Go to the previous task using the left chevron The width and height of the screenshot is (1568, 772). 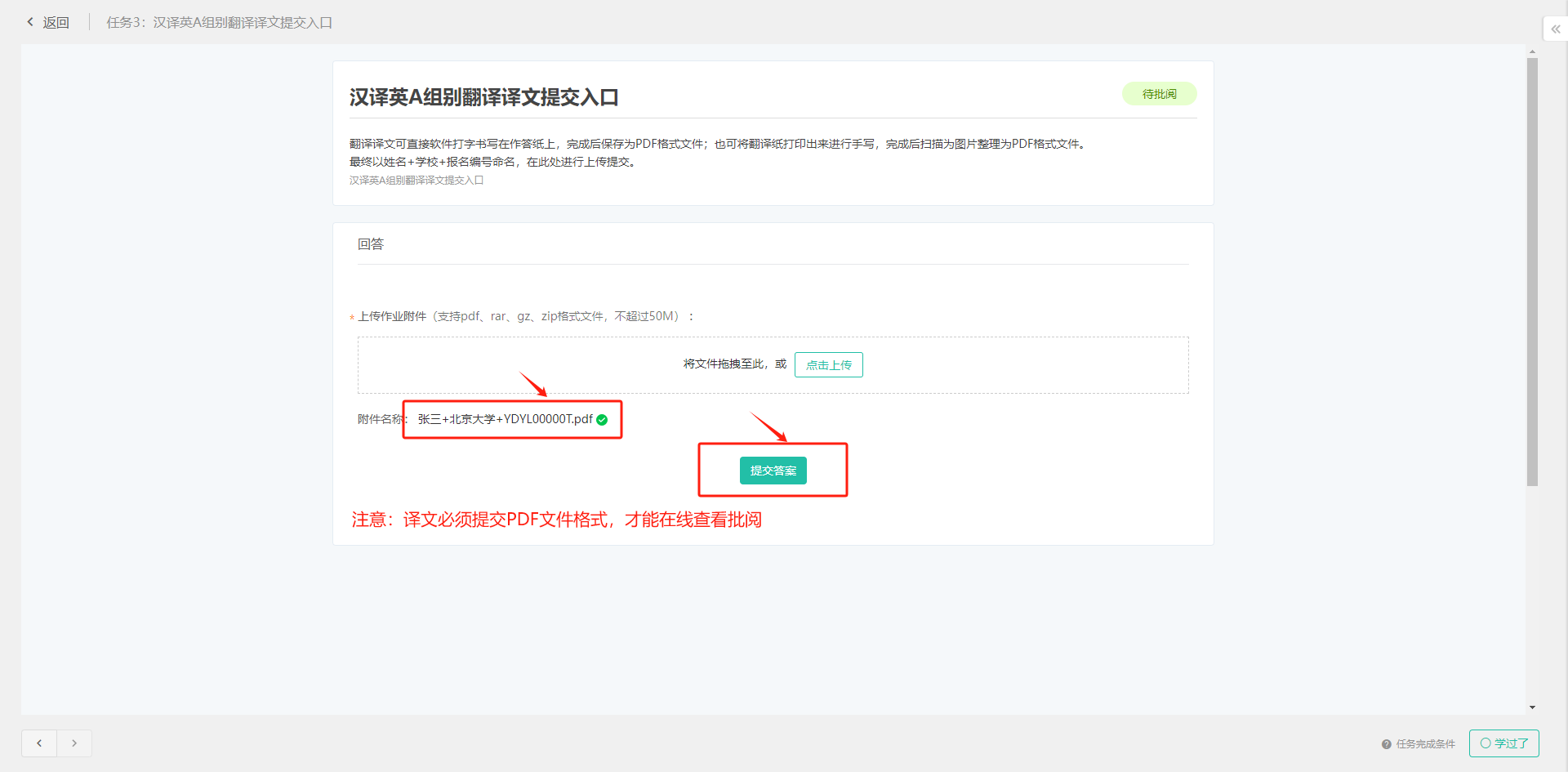tap(39, 743)
